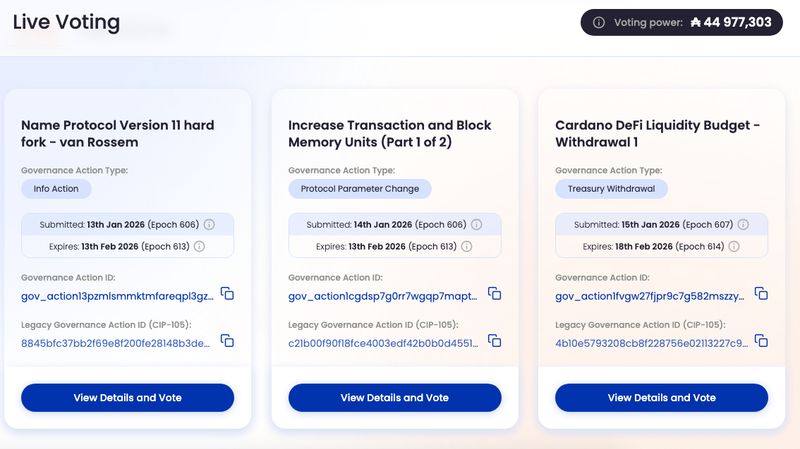Copy Legacy Governance Action ID starting 4b10e57
The image size is (800, 449).
[761, 341]
